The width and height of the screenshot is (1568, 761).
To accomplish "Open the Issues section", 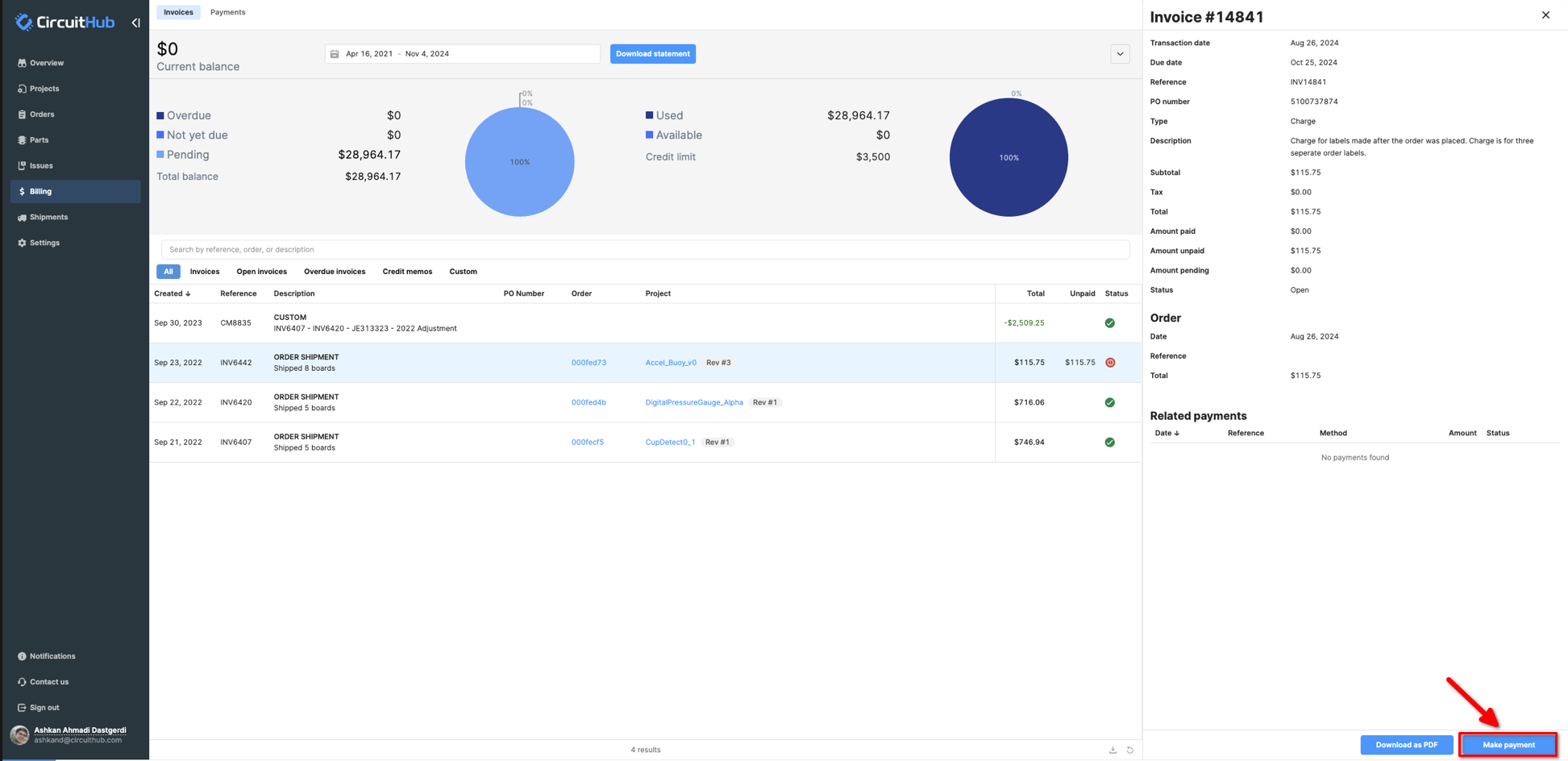I will click(40, 166).
